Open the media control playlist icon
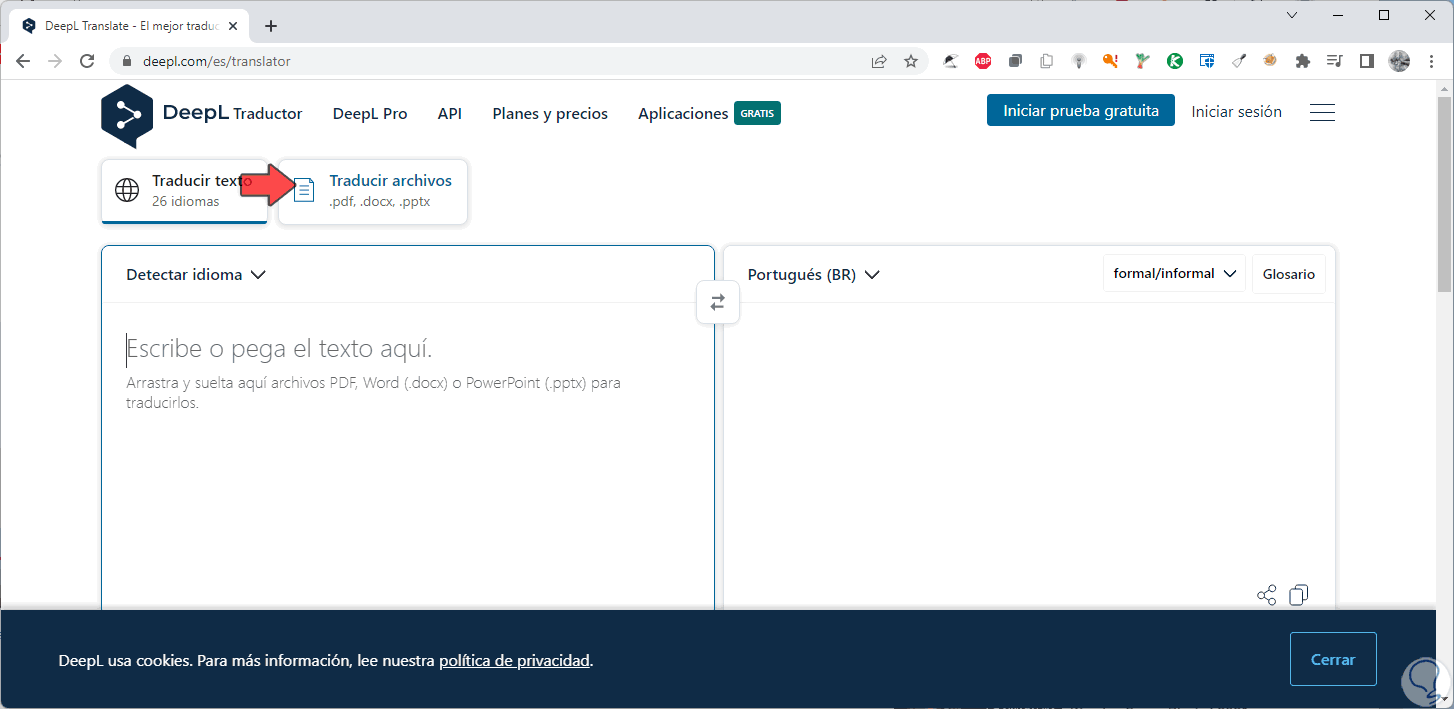Screen dimensions: 1454x709 [1334, 61]
